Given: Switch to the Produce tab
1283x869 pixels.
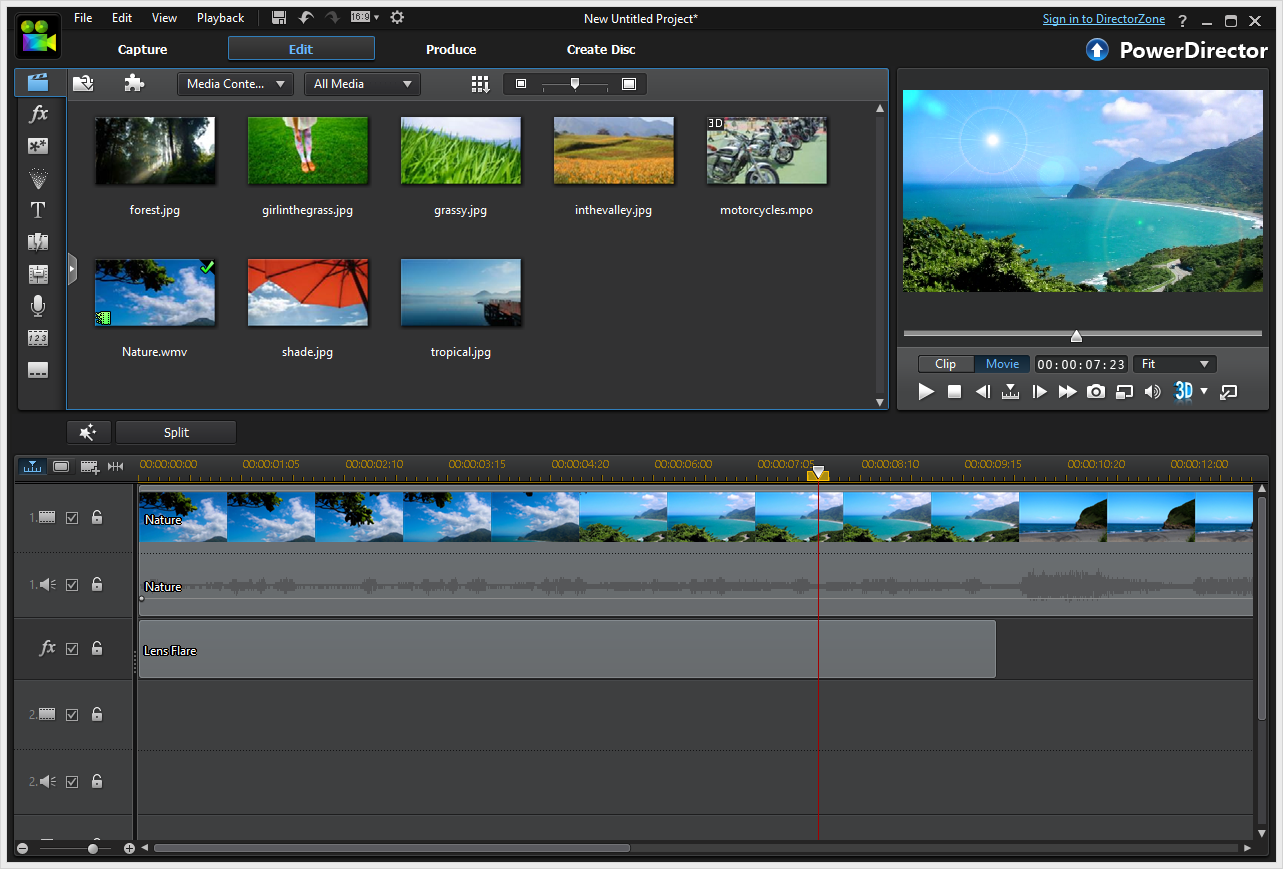Looking at the screenshot, I should coord(451,49).
